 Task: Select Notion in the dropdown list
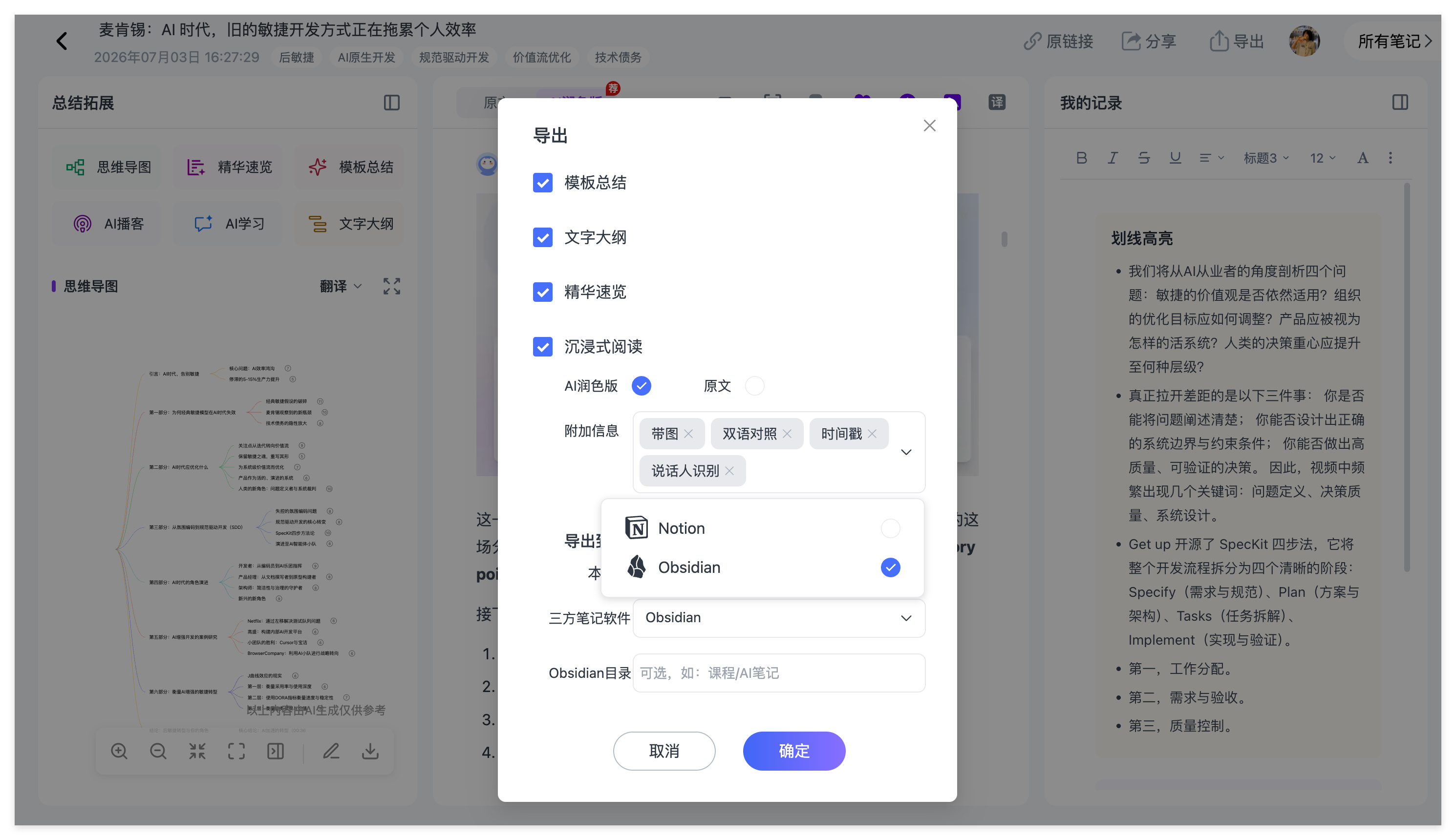762,528
